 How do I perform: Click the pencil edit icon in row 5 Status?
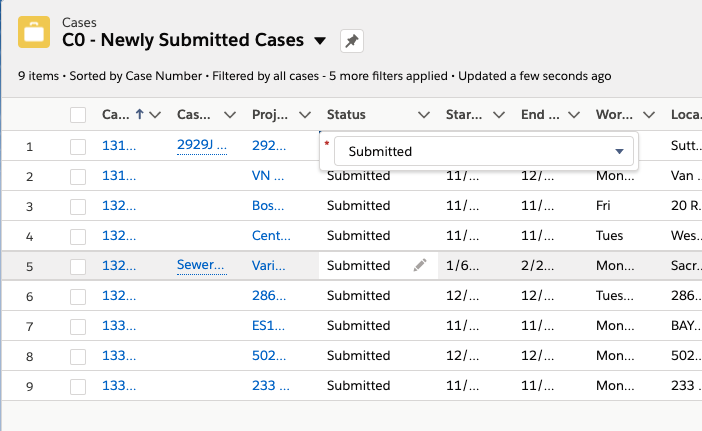420,265
